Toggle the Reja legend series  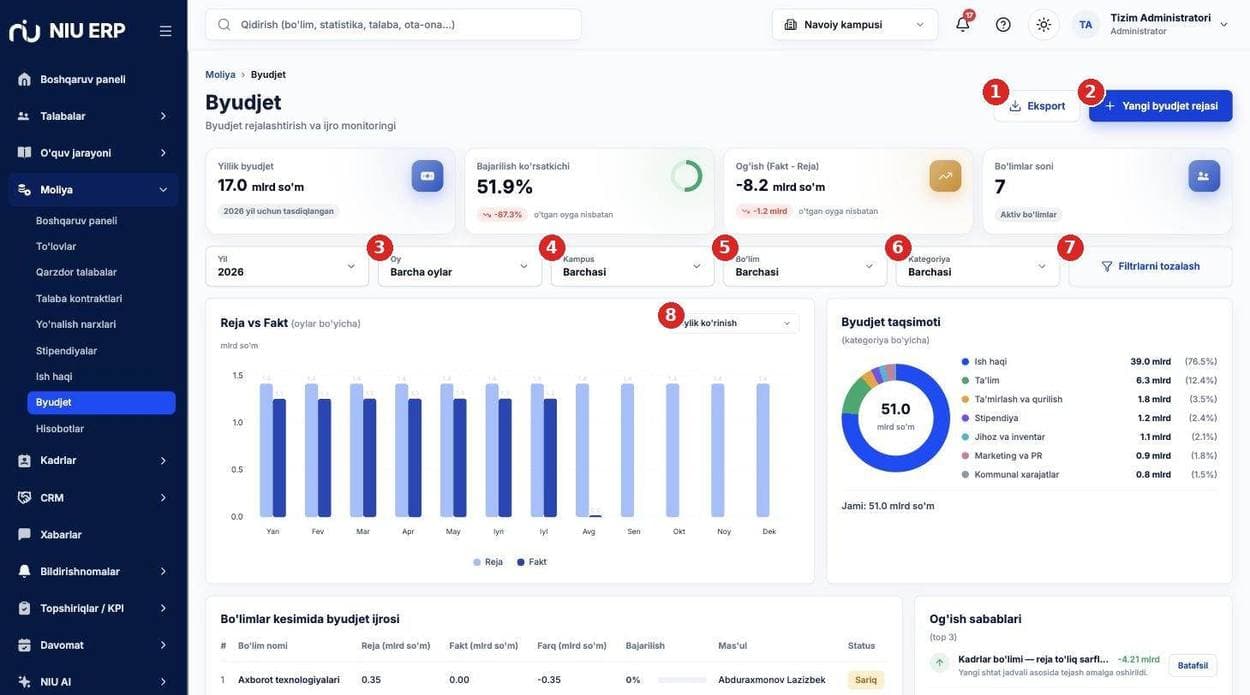tap(488, 562)
